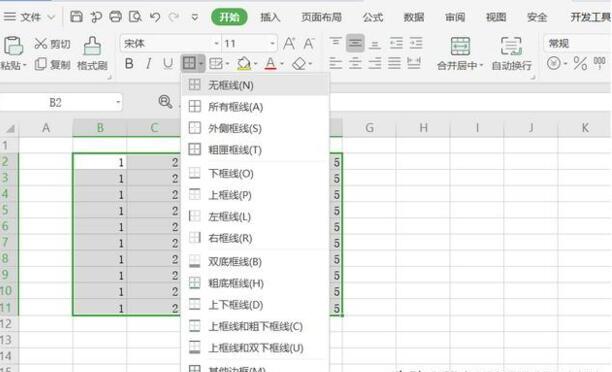Image resolution: width=612 pixels, height=372 pixels.
Task: Click distributed alignment icon
Action: pos(414,63)
